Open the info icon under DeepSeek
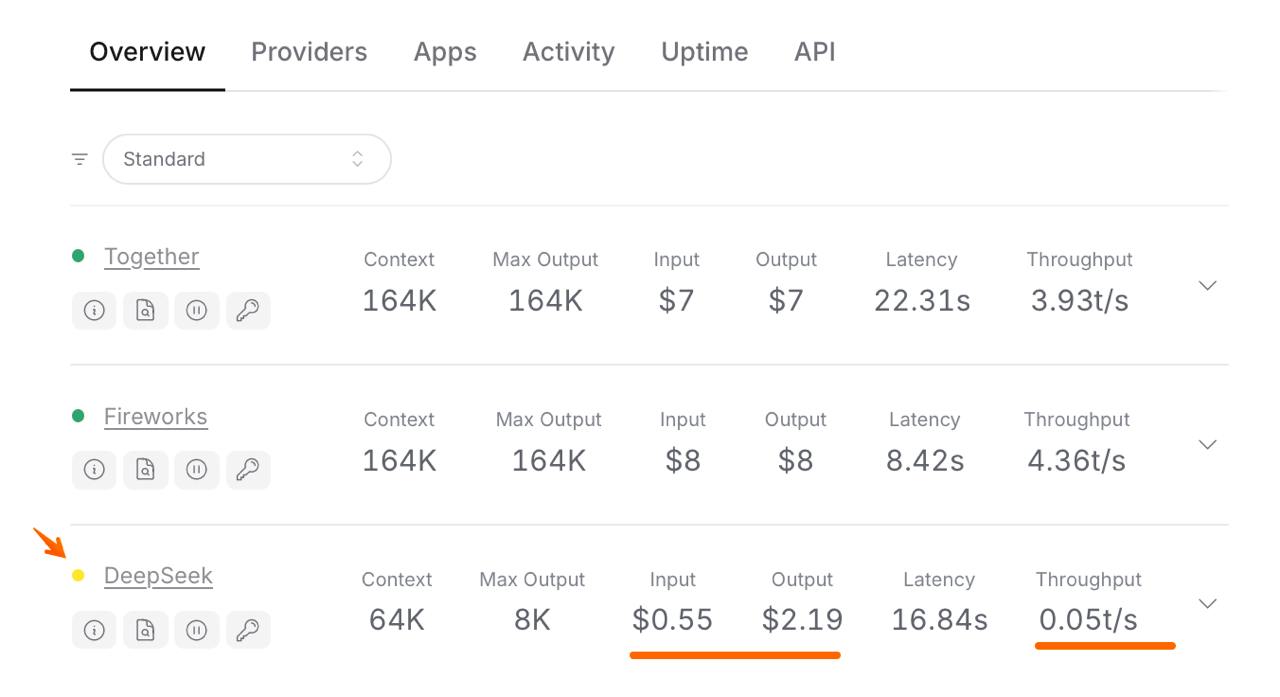 click(94, 630)
